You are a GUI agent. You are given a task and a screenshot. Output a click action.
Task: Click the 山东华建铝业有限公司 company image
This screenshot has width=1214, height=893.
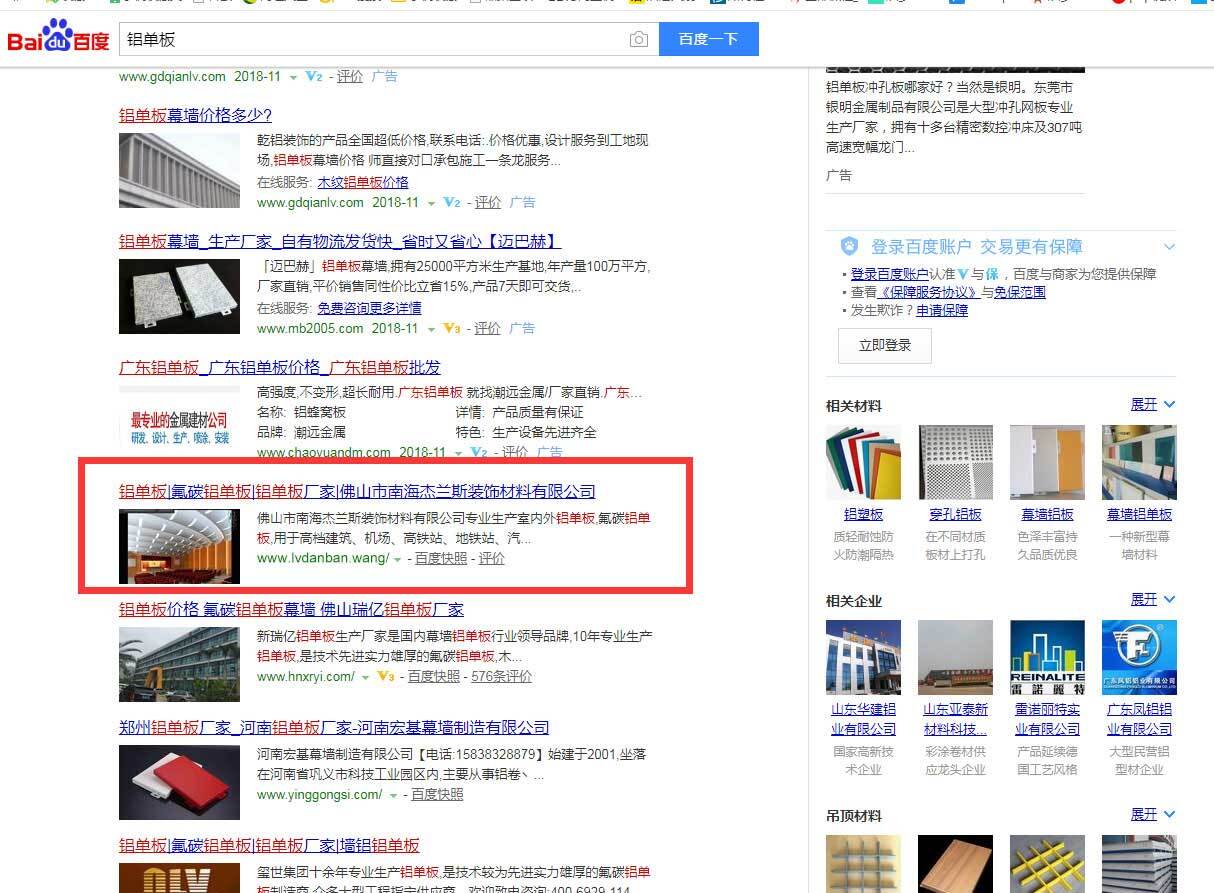(863, 657)
